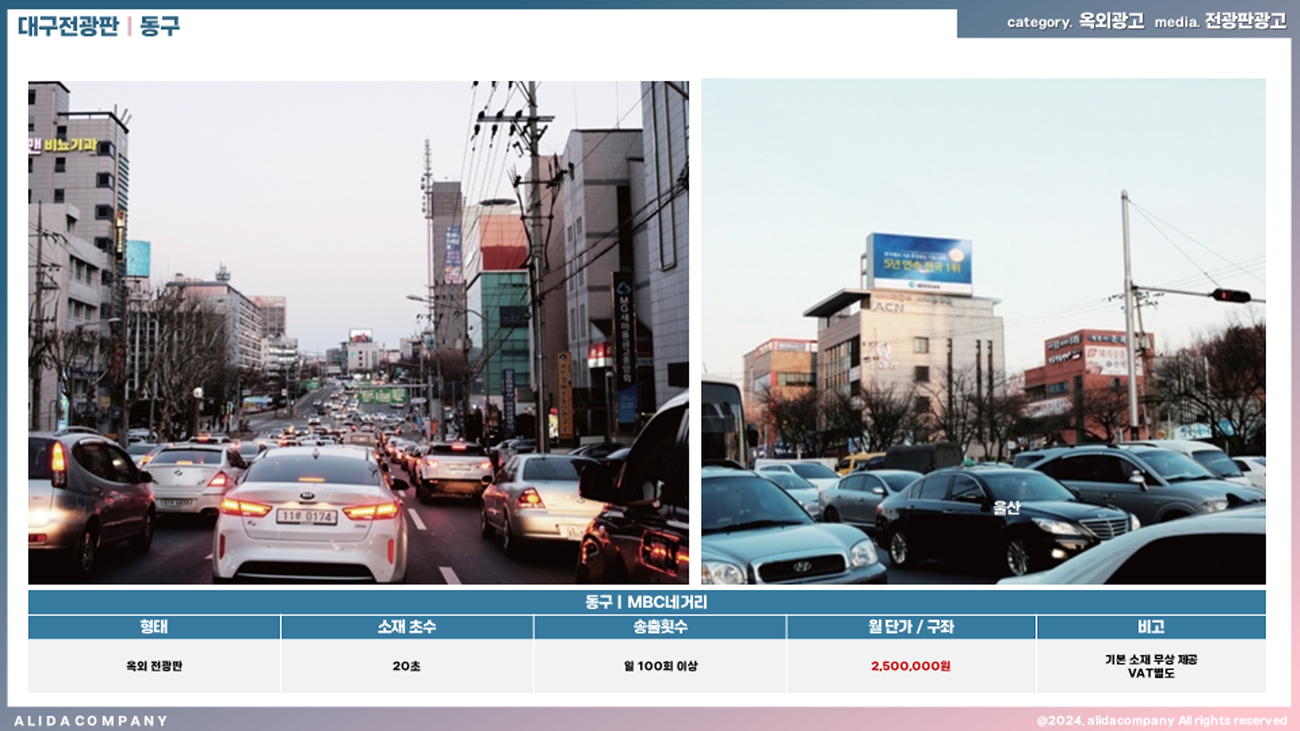Select the 동구 | MBC네거리 table header

646,602
